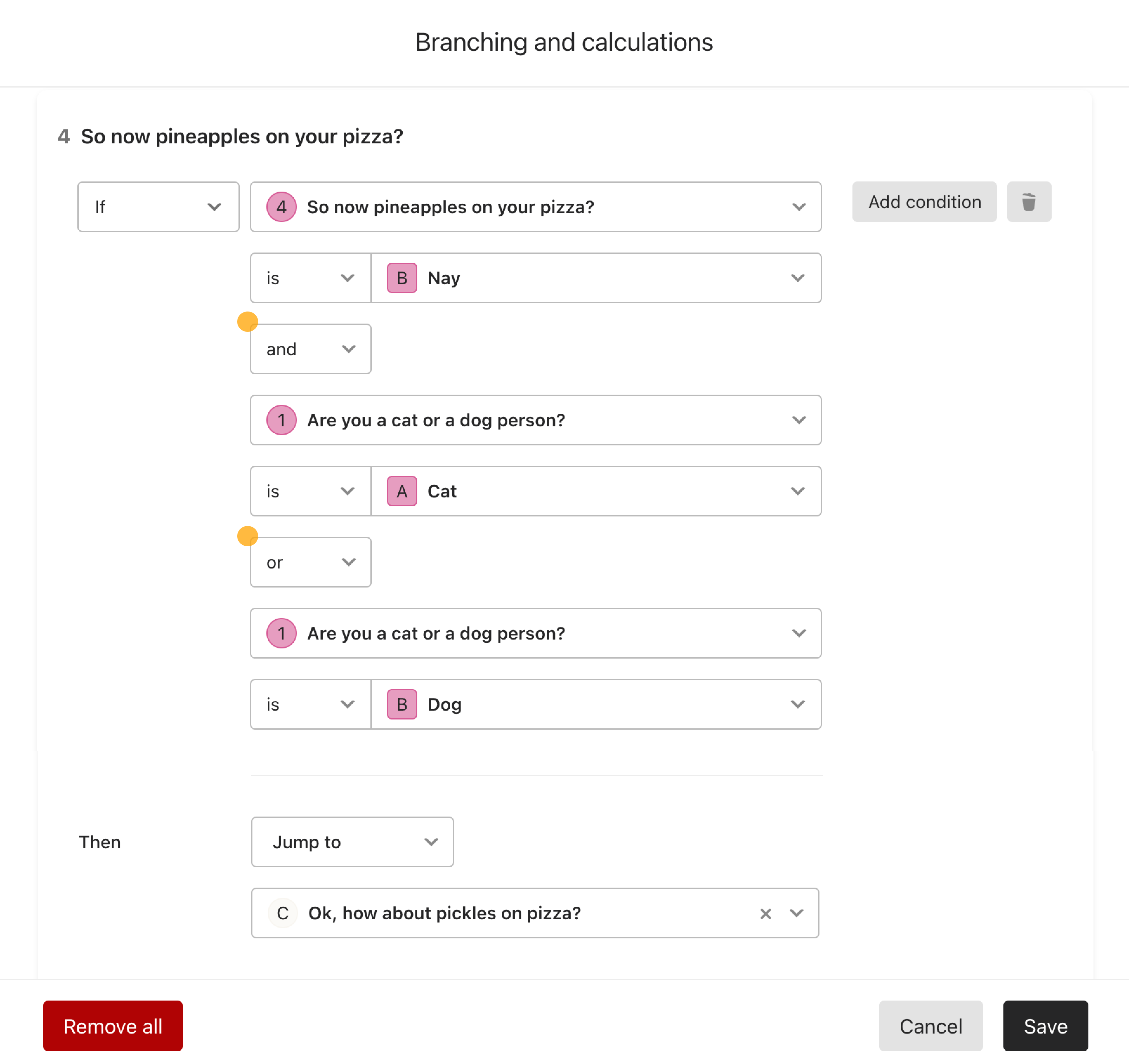
Task: Click the A badge next to Cat
Action: [x=401, y=491]
